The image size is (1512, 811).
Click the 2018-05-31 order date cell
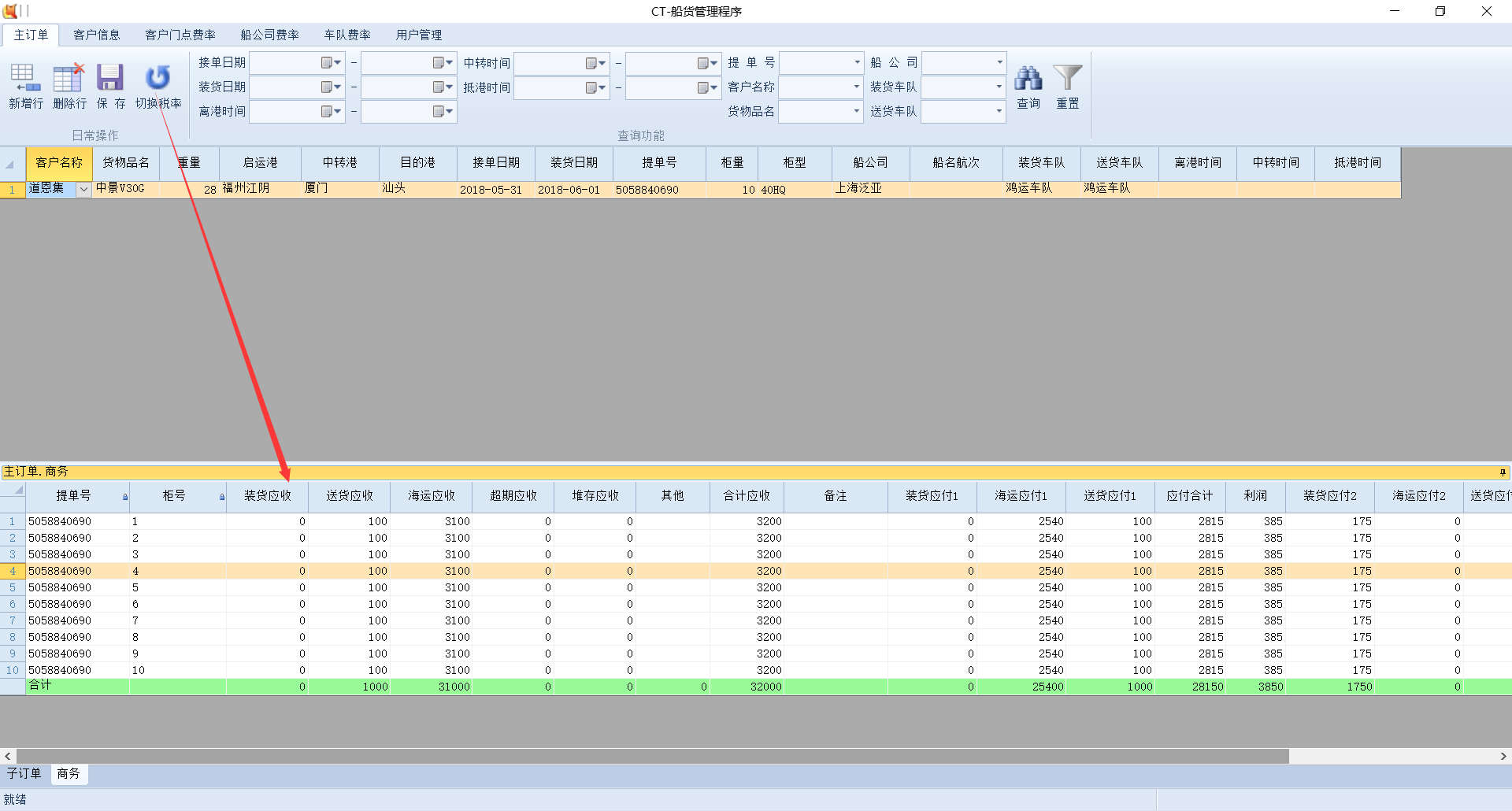point(496,190)
